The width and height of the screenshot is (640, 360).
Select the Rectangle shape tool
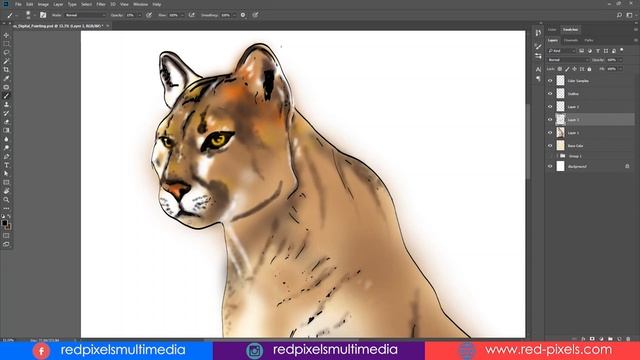tap(6, 182)
